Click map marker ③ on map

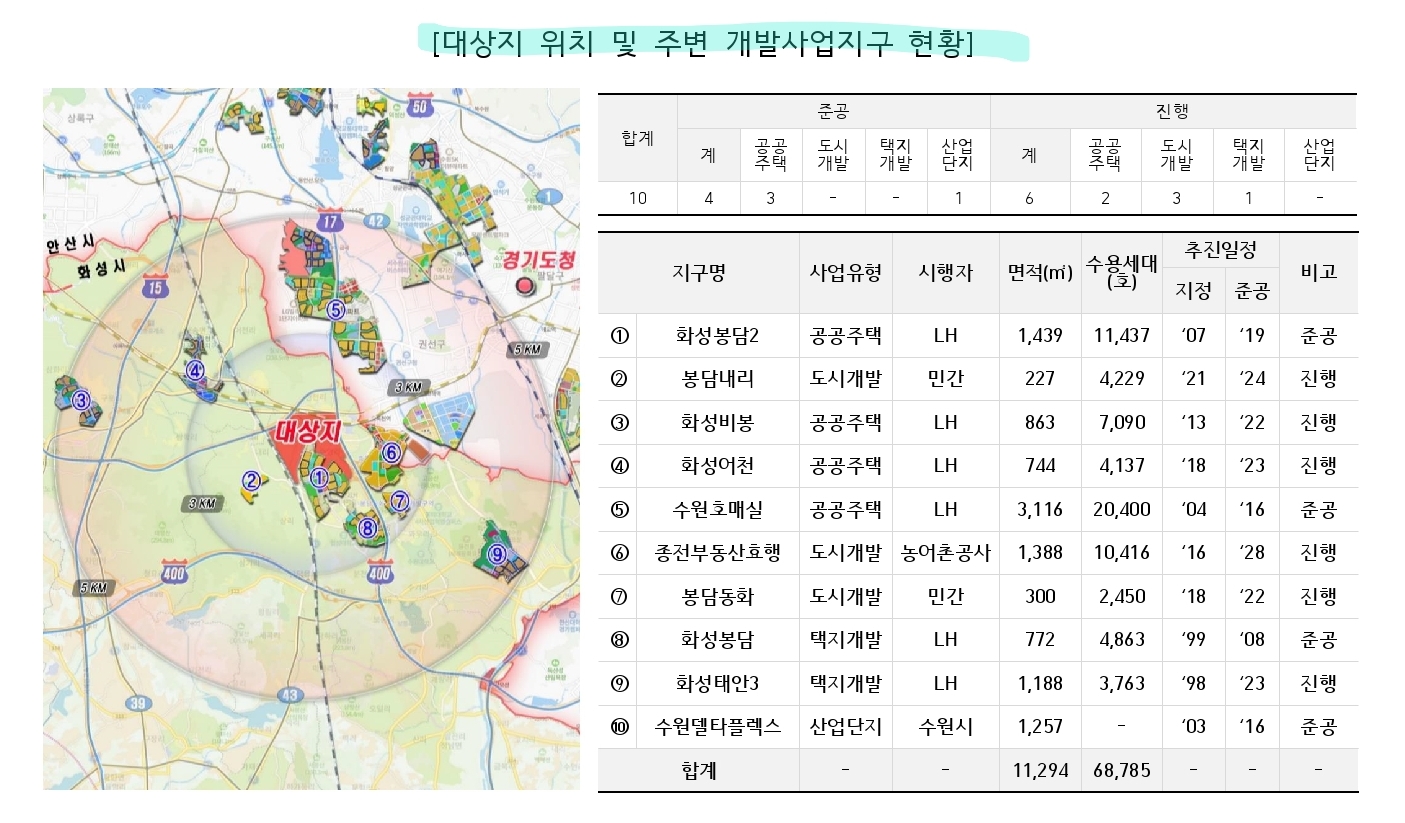click(82, 400)
